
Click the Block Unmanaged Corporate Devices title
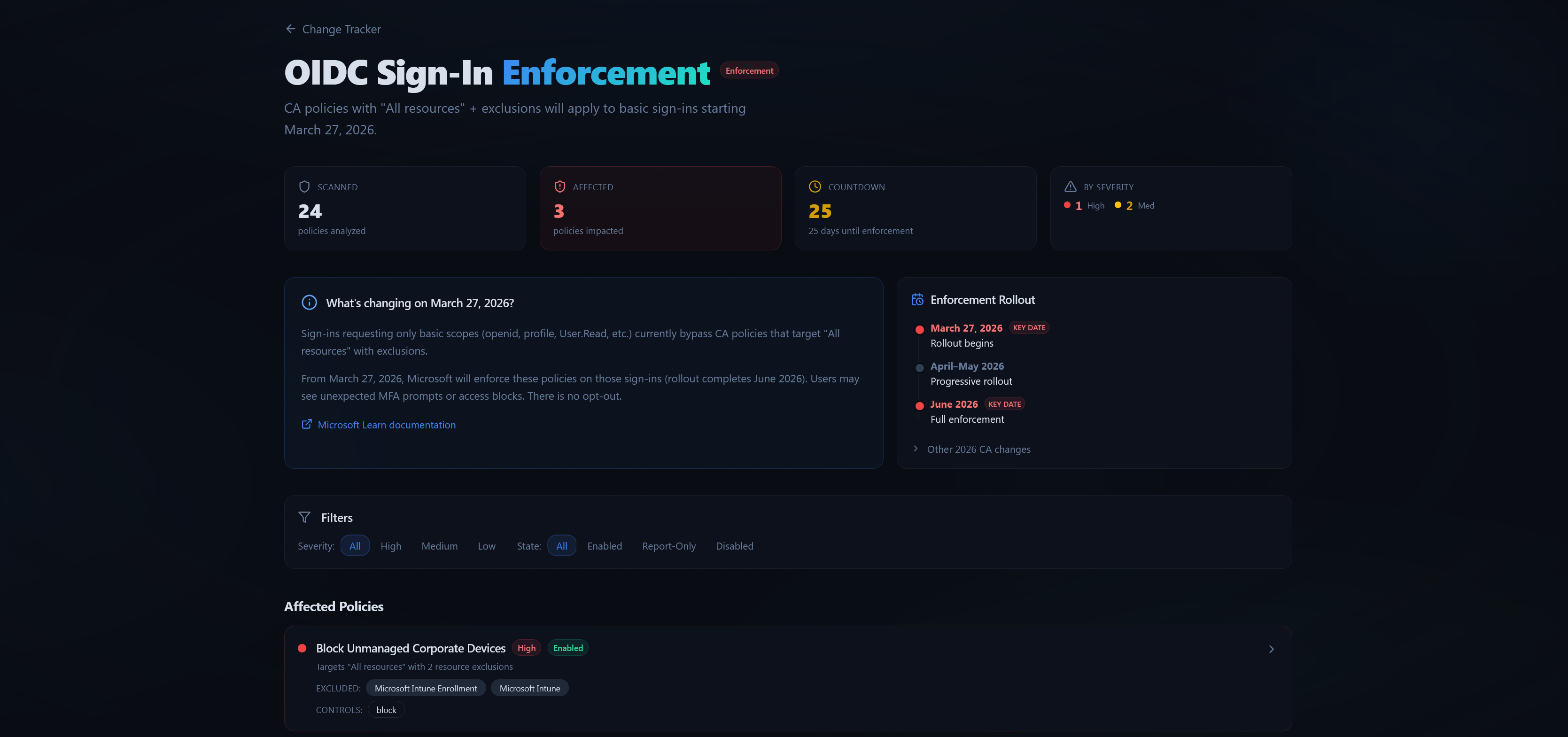tap(411, 648)
